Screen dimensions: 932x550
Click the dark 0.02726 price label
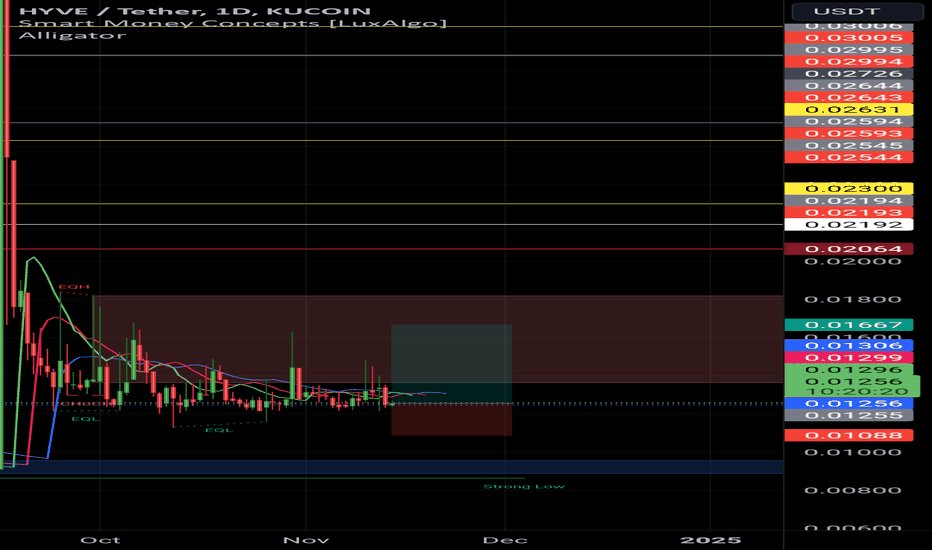[x=849, y=74]
